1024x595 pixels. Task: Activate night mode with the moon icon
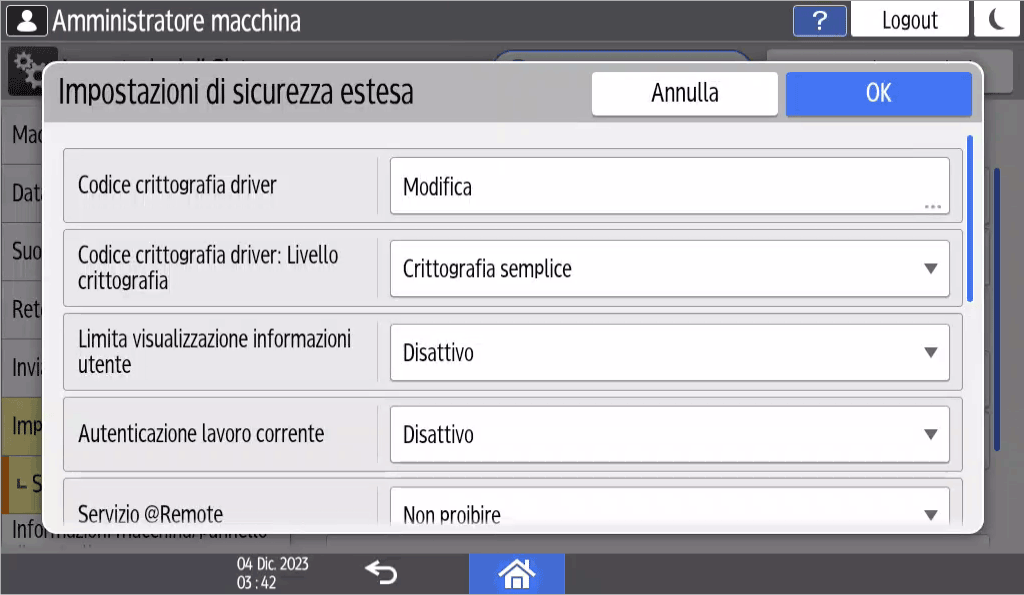(x=996, y=19)
